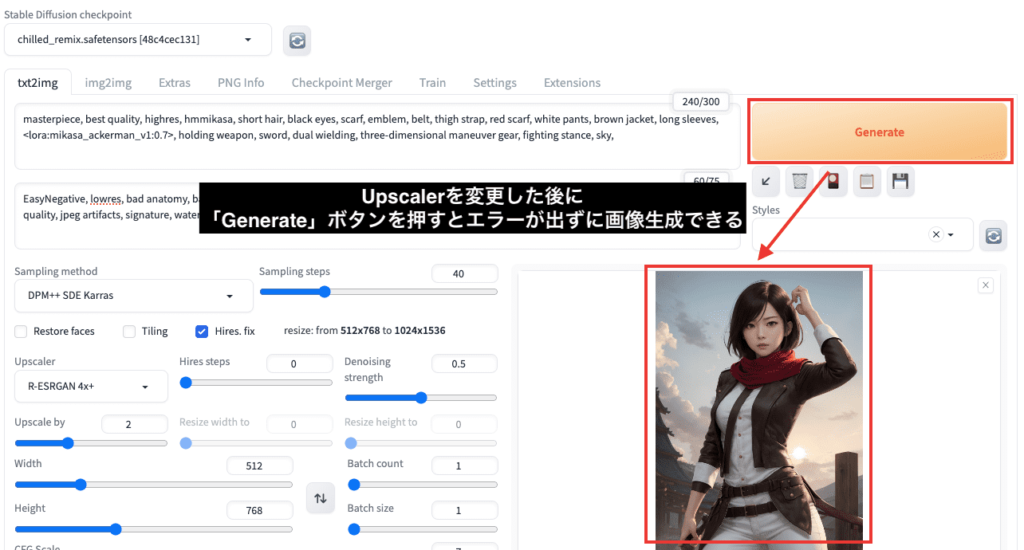Click the Resize height to value field
Viewport: 1024px width, 550px height.
click(464, 425)
